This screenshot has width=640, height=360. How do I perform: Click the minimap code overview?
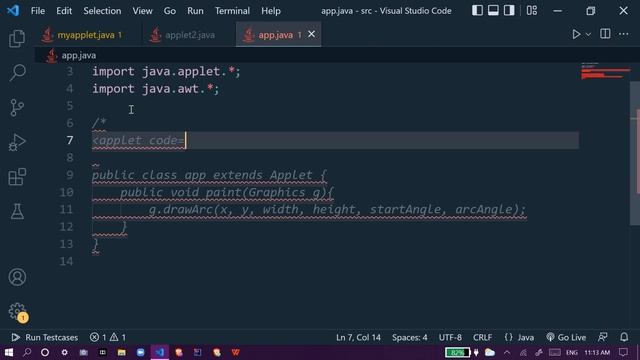pos(605,71)
